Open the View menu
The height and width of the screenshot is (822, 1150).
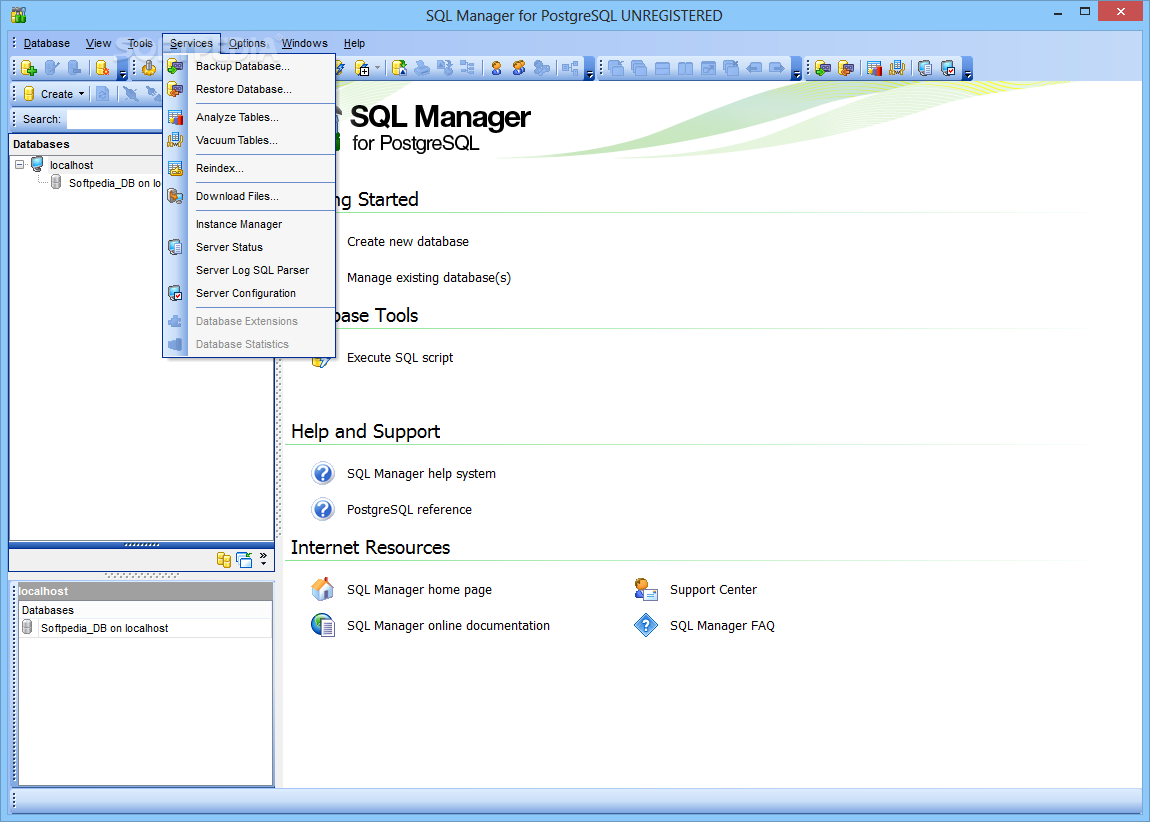98,43
